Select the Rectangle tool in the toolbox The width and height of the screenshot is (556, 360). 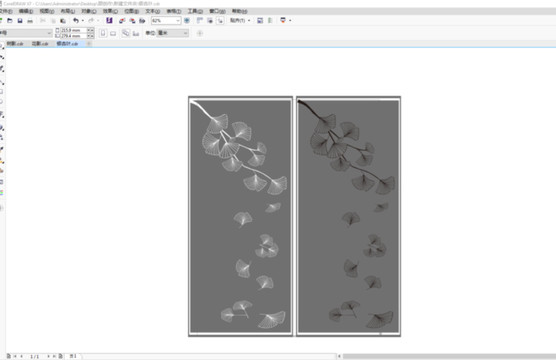(2, 92)
